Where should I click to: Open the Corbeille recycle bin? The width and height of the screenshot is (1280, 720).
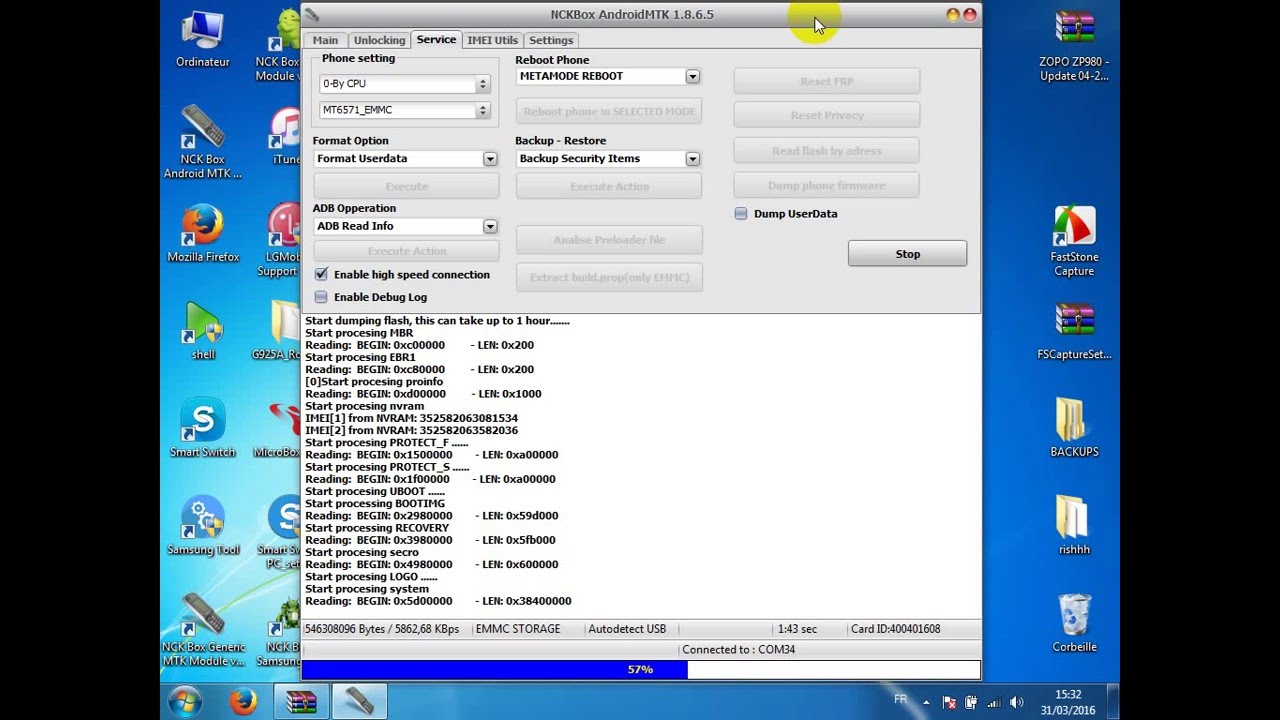click(1074, 624)
